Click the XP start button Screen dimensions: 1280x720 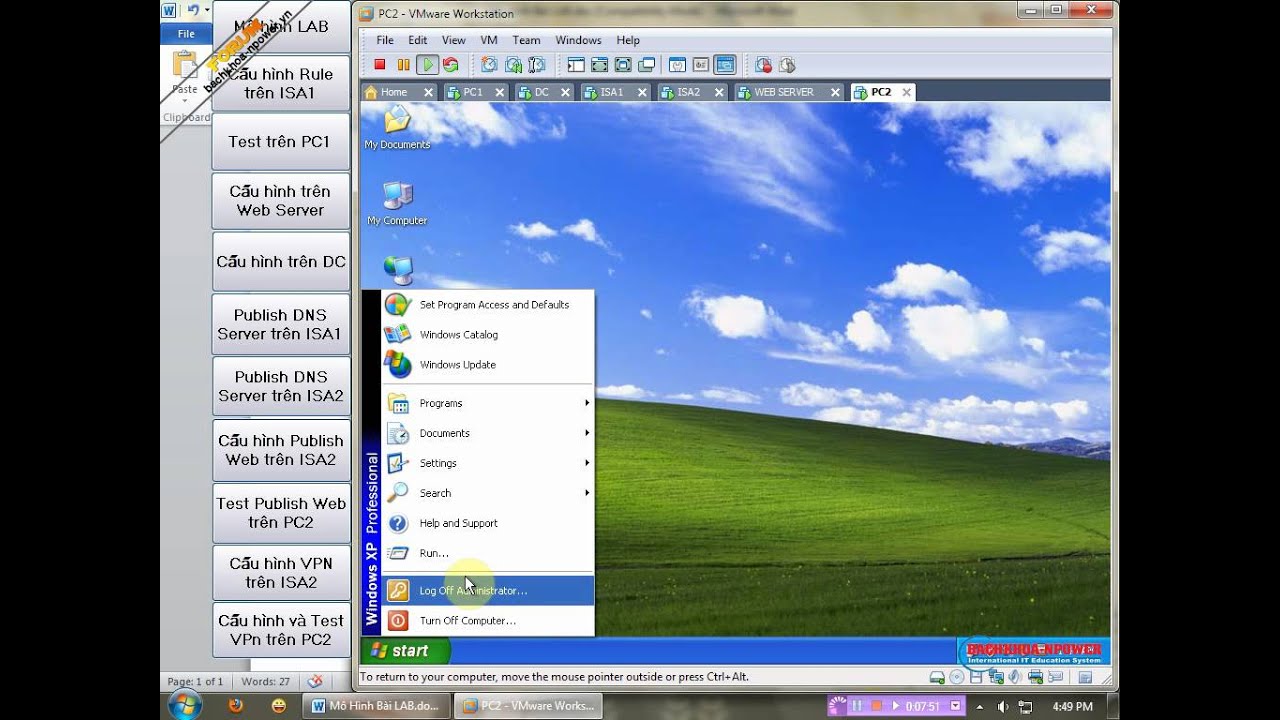coord(404,651)
